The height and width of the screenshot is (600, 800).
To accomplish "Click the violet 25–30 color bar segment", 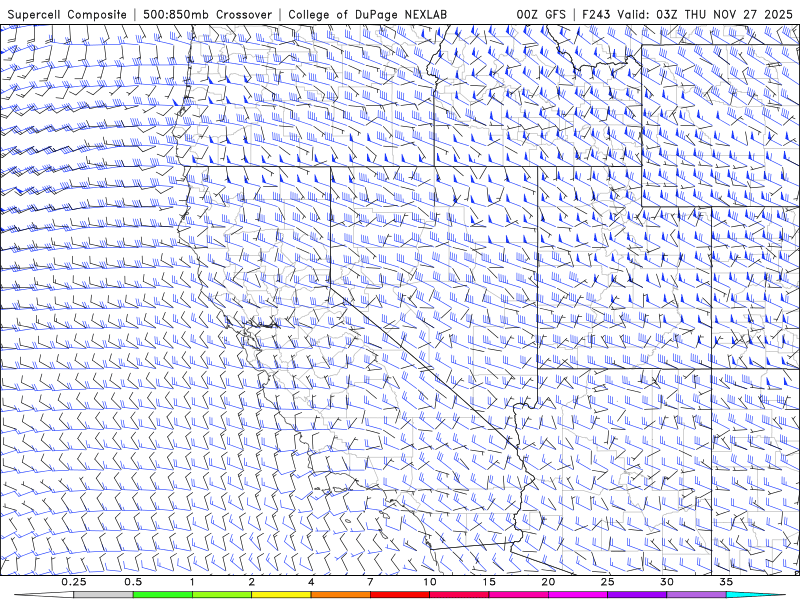I will pos(637,595).
